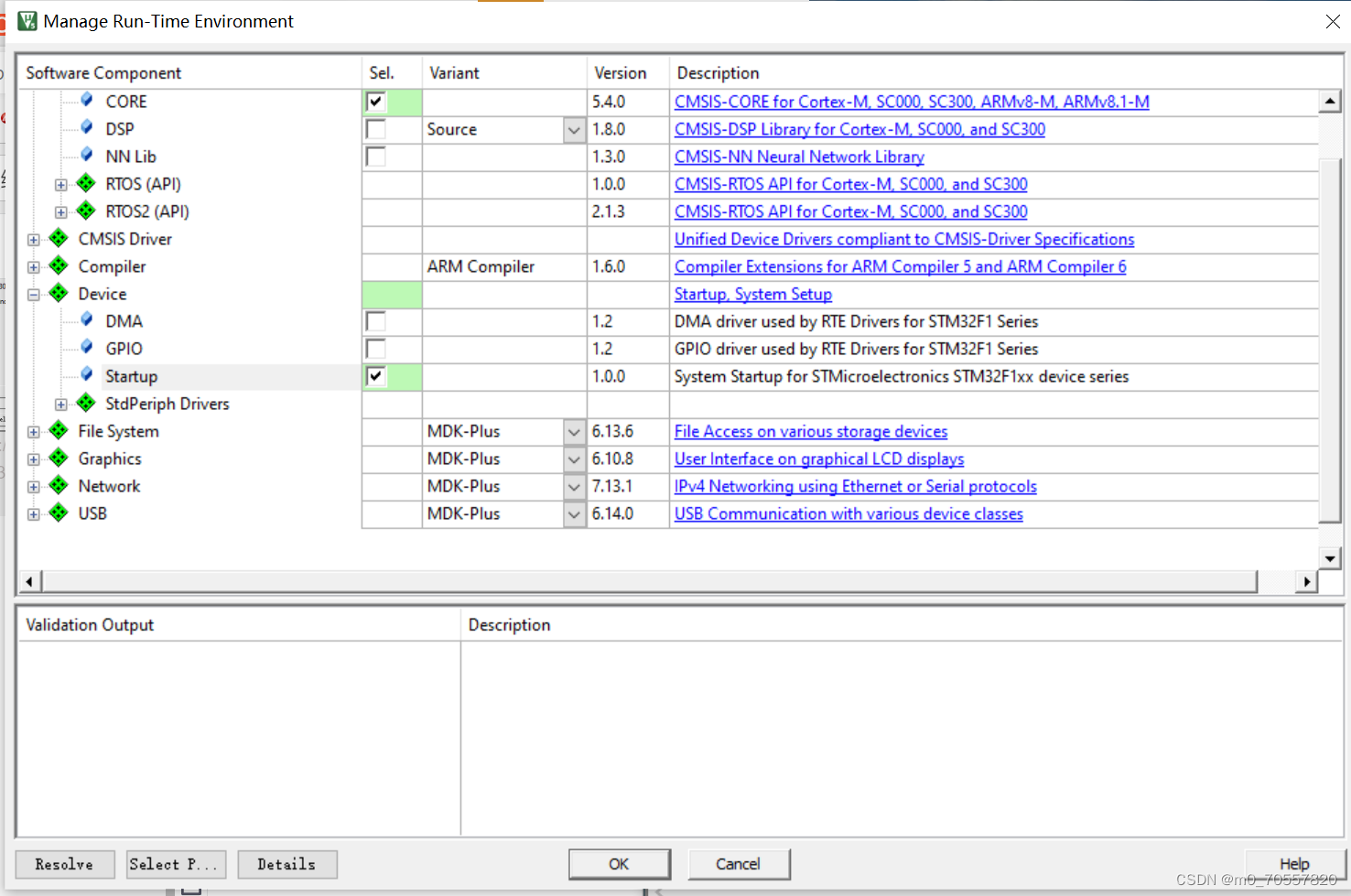Open the CMSIS-CORE for Cortex-M link

tap(912, 102)
